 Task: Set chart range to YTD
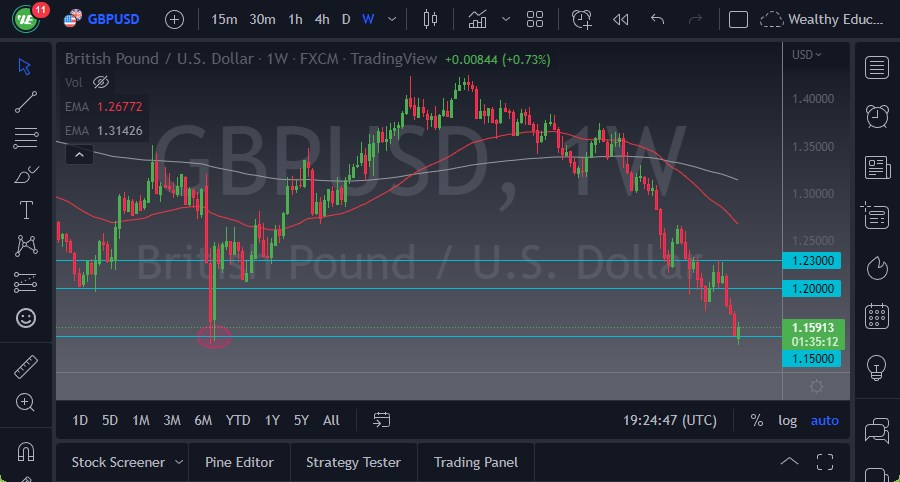pos(238,420)
